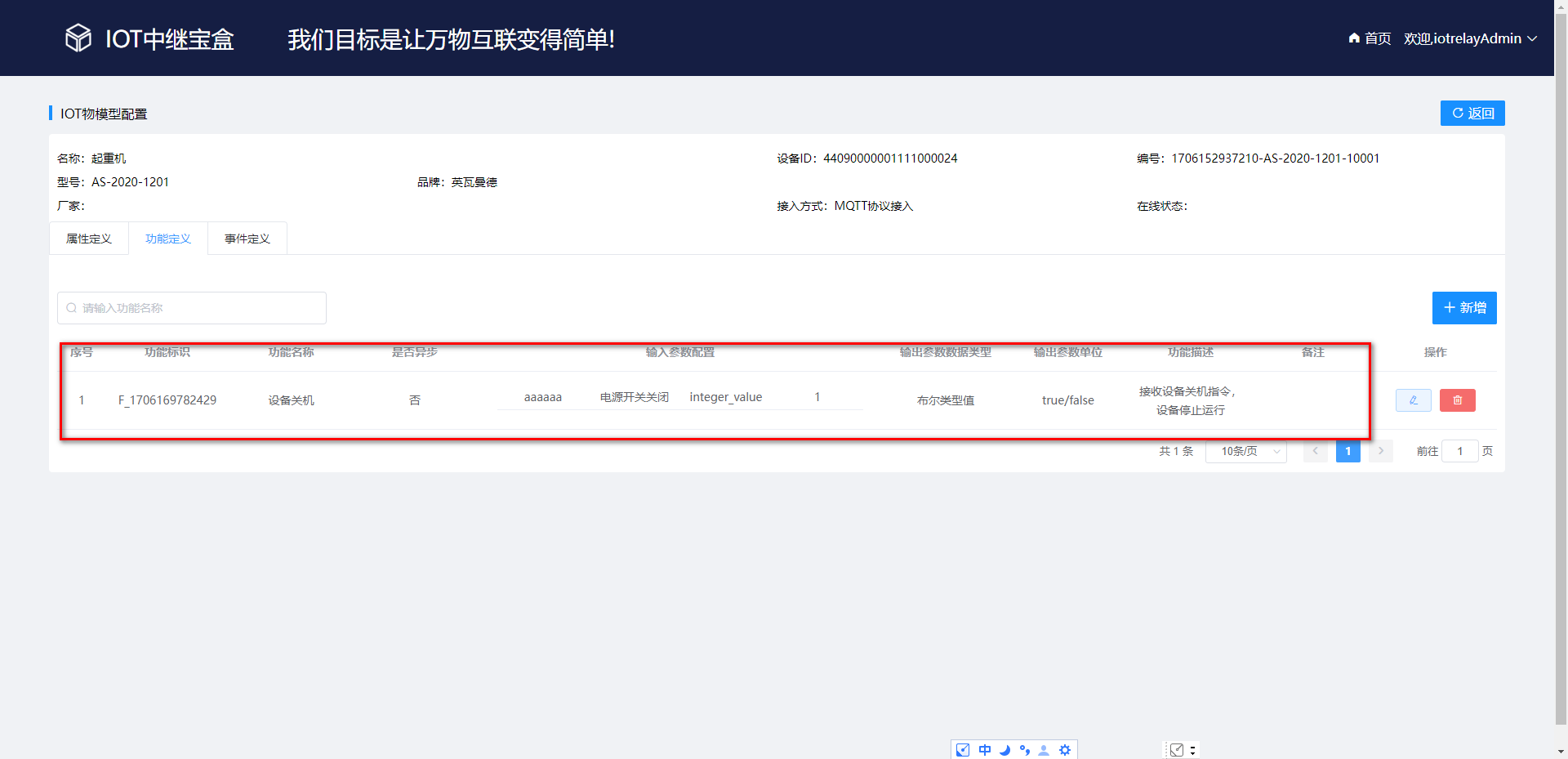
Task: Switch to the 属性定义 tab
Action: [x=89, y=238]
